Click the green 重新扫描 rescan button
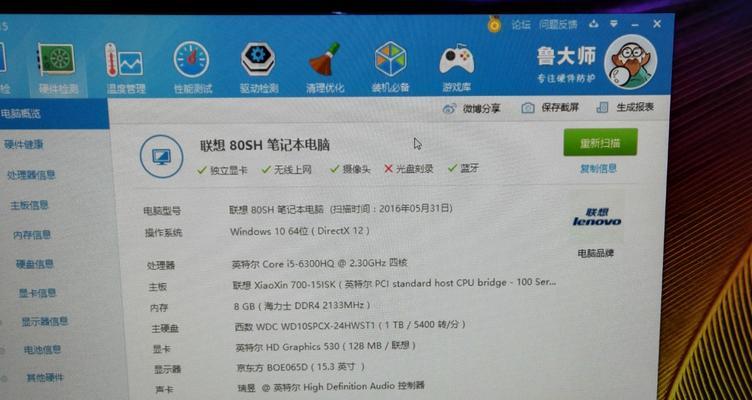Viewport: 752px width, 400px height. point(600,142)
